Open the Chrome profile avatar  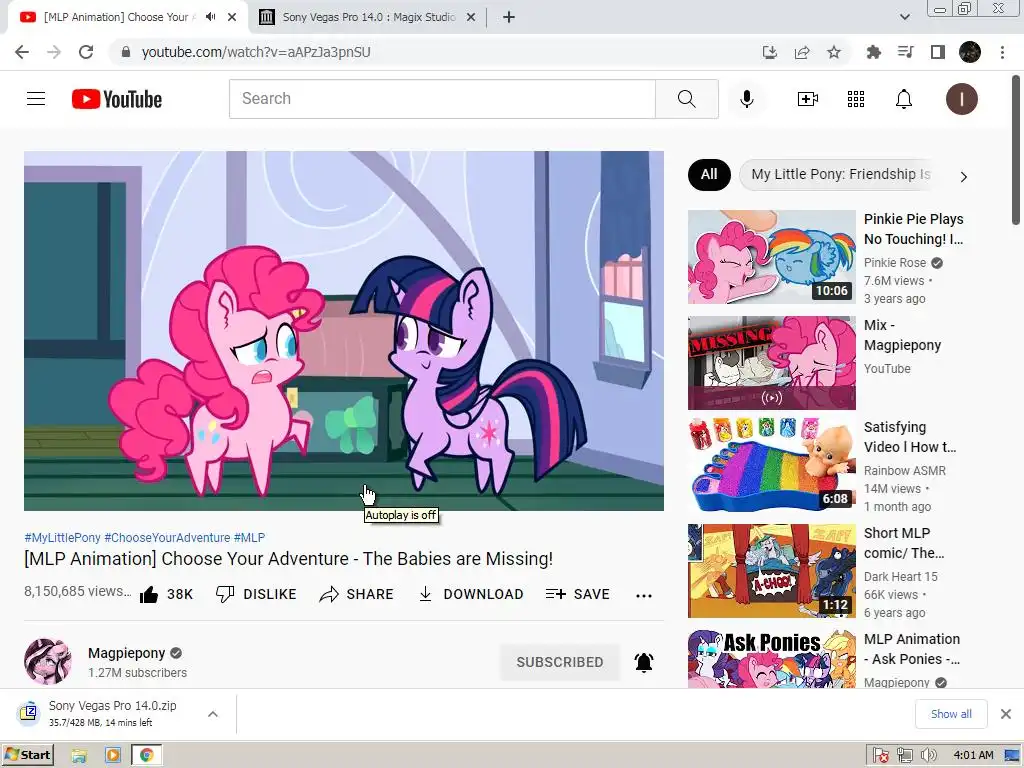point(970,52)
